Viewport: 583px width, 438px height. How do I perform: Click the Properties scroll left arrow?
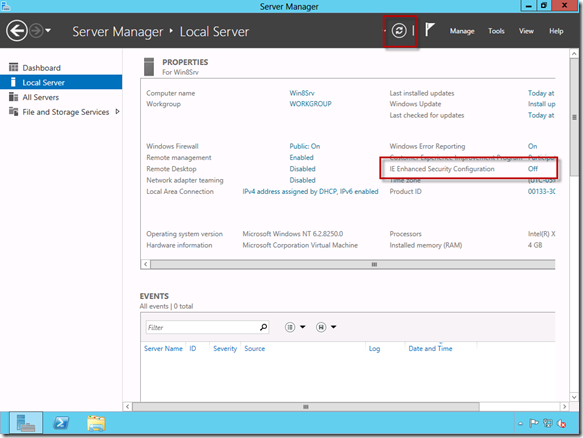tap(146, 264)
